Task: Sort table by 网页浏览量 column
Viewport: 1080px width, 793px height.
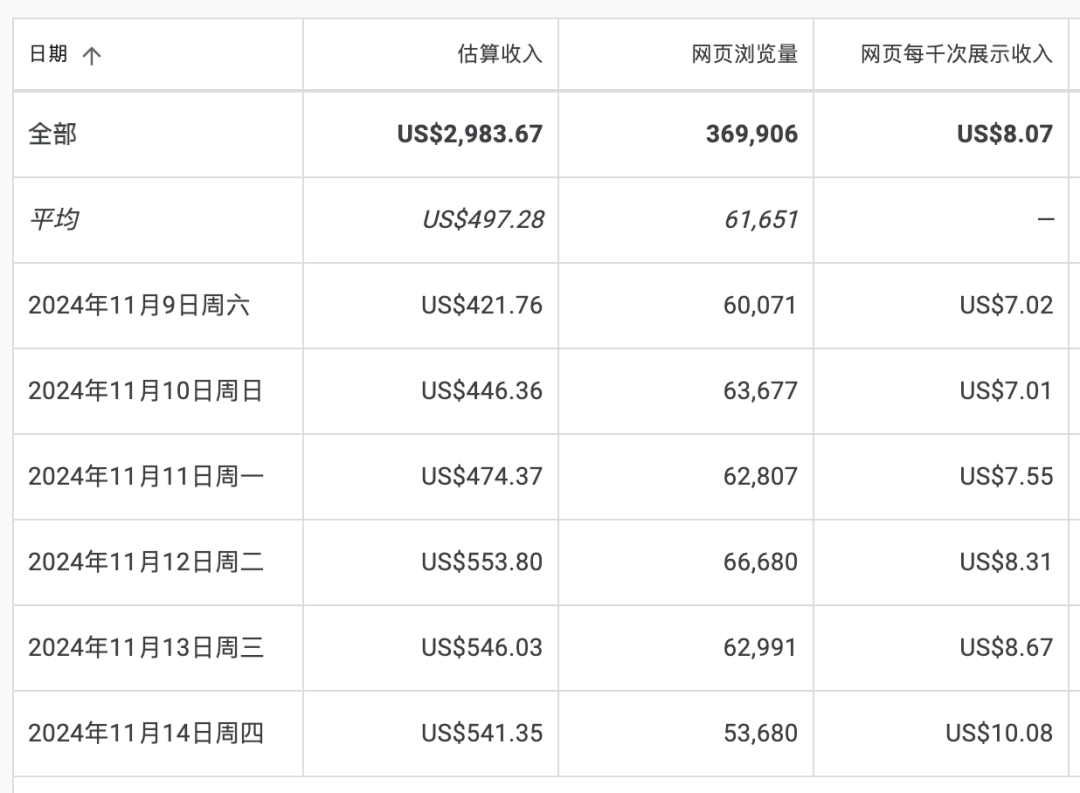Action: 745,54
